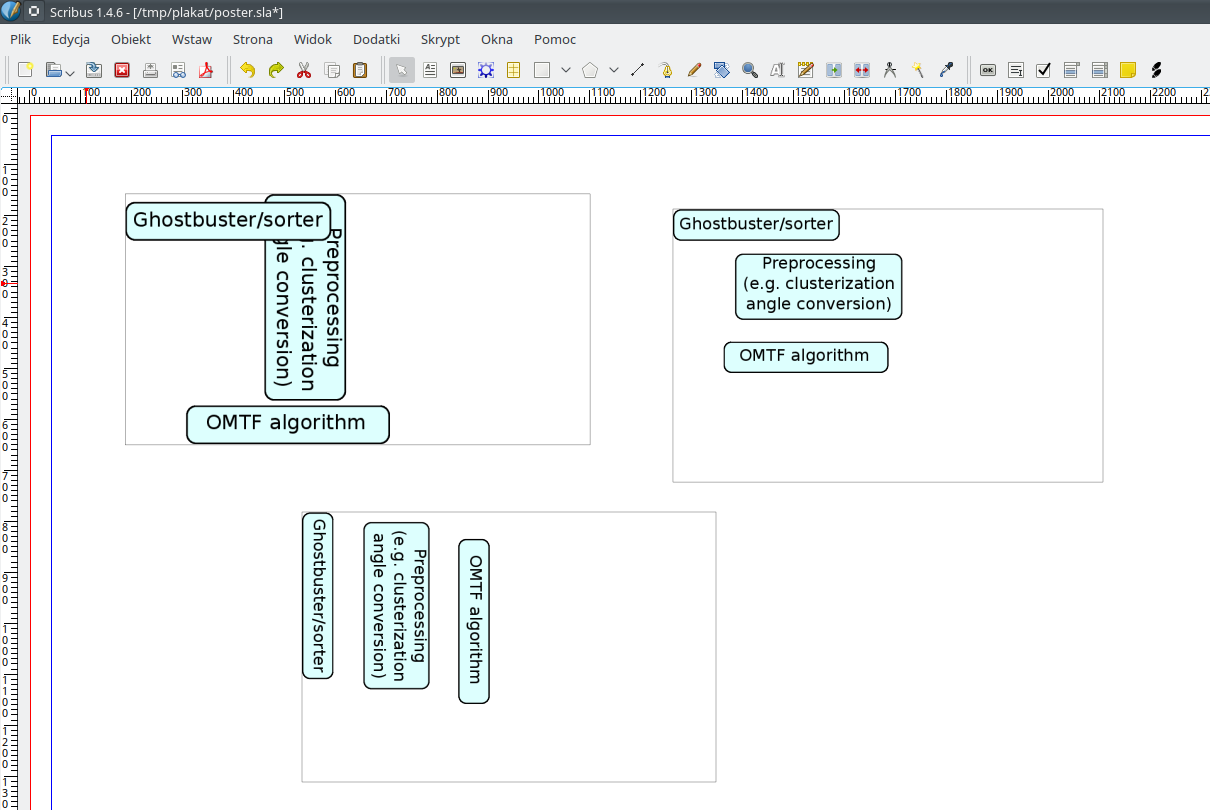Screen dimensions: 1210x810
Task: Close the document with the red X icon
Action: pyautogui.click(x=122, y=70)
